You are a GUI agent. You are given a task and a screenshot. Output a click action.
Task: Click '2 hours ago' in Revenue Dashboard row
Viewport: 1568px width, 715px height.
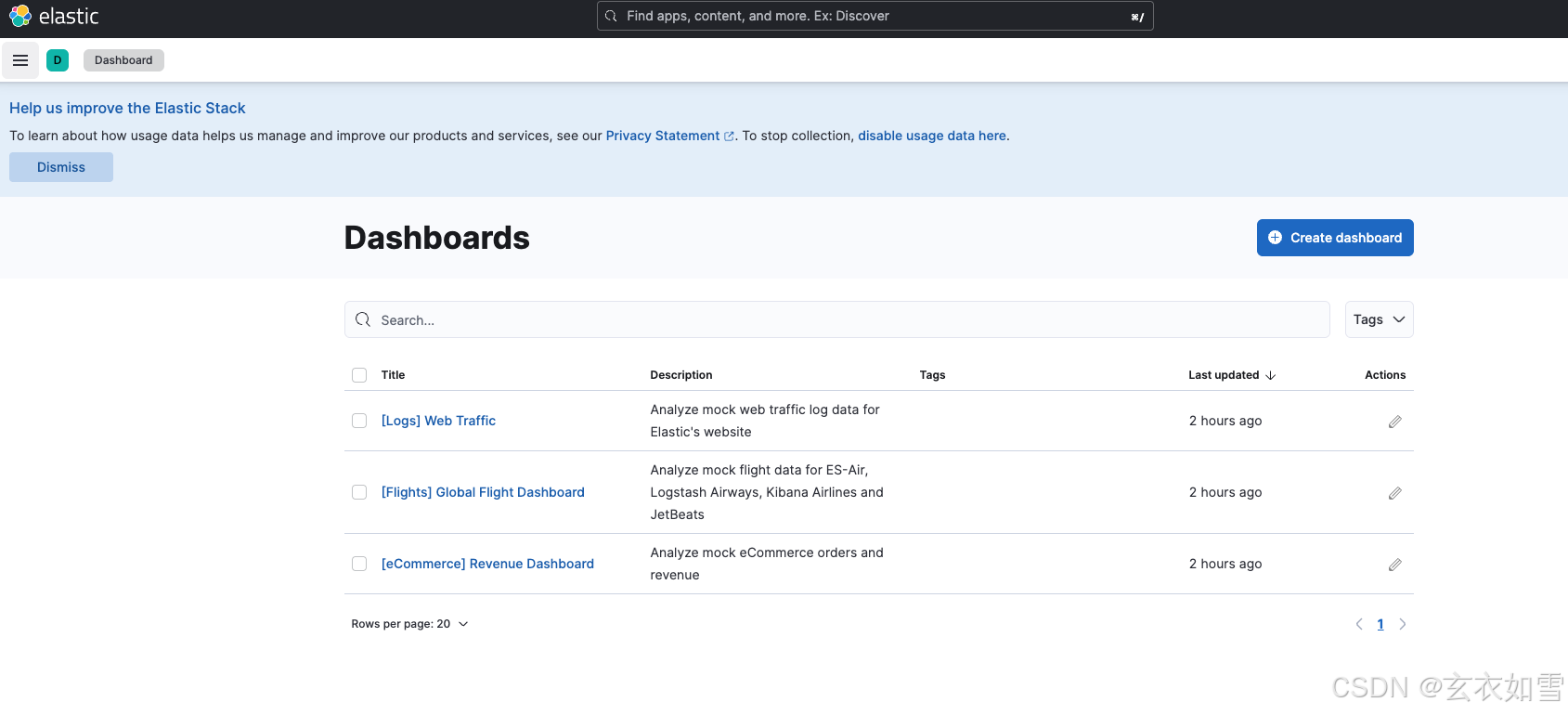point(1225,564)
